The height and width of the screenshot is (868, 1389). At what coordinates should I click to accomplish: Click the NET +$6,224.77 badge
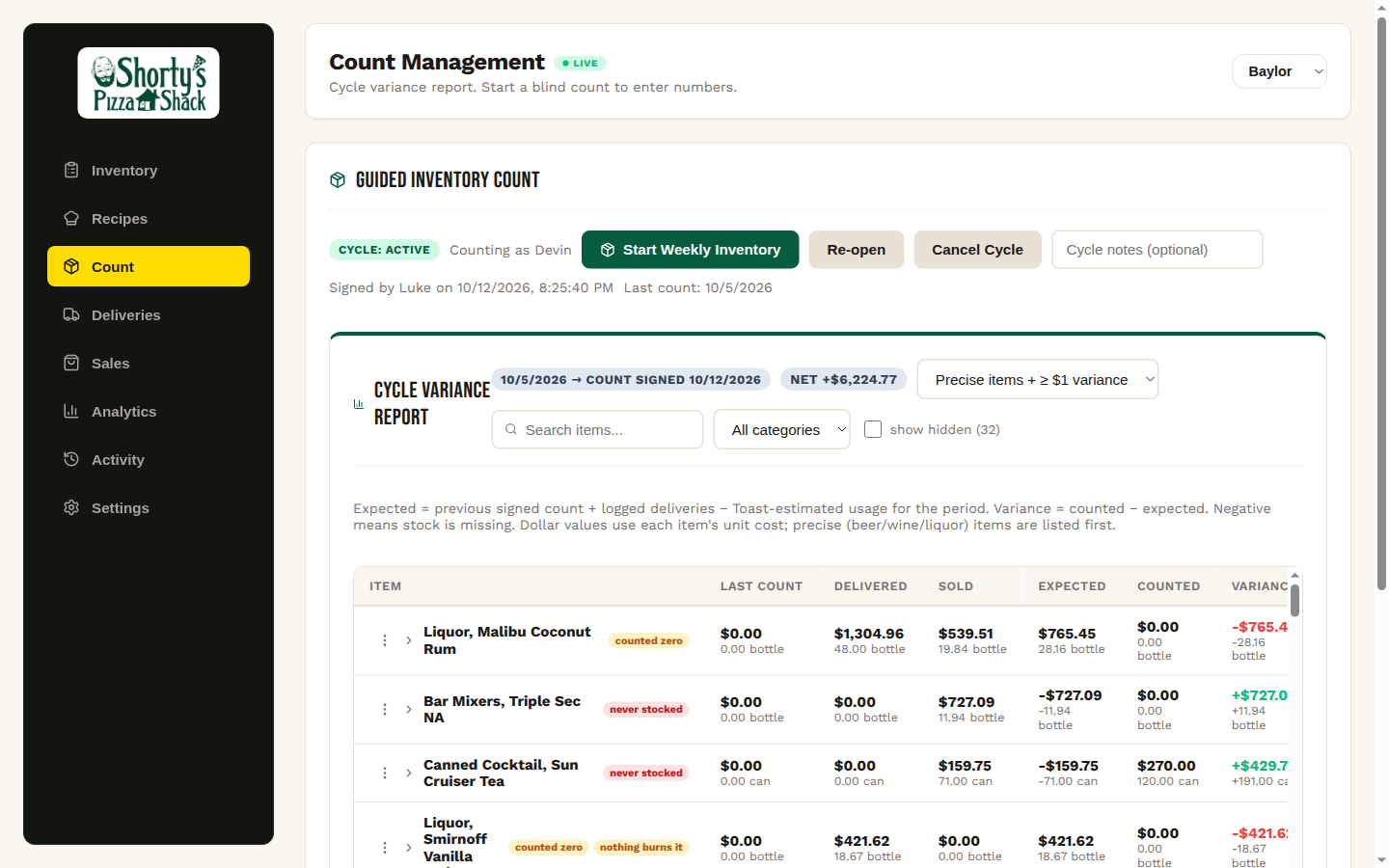[x=844, y=379]
